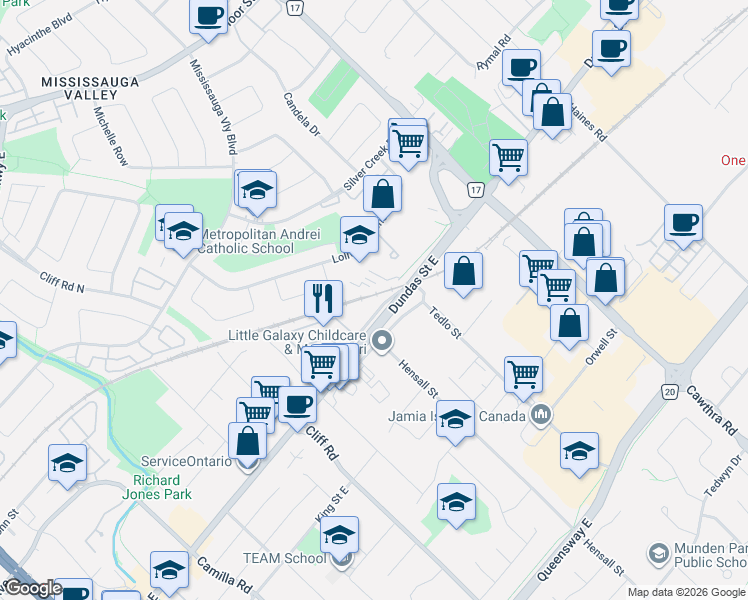This screenshot has width=748, height=600.
Task: Click the Mississauga Valley neighbourhood label
Action: (x=90, y=88)
